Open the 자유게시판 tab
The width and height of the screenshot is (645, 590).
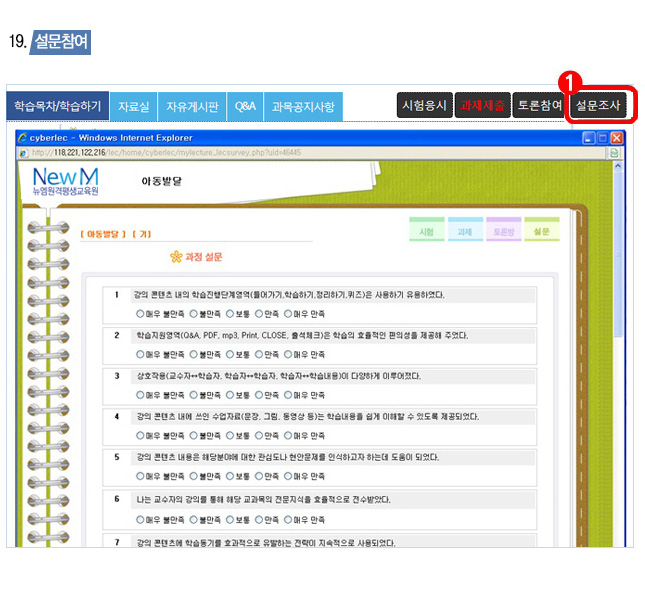pyautogui.click(x=192, y=106)
